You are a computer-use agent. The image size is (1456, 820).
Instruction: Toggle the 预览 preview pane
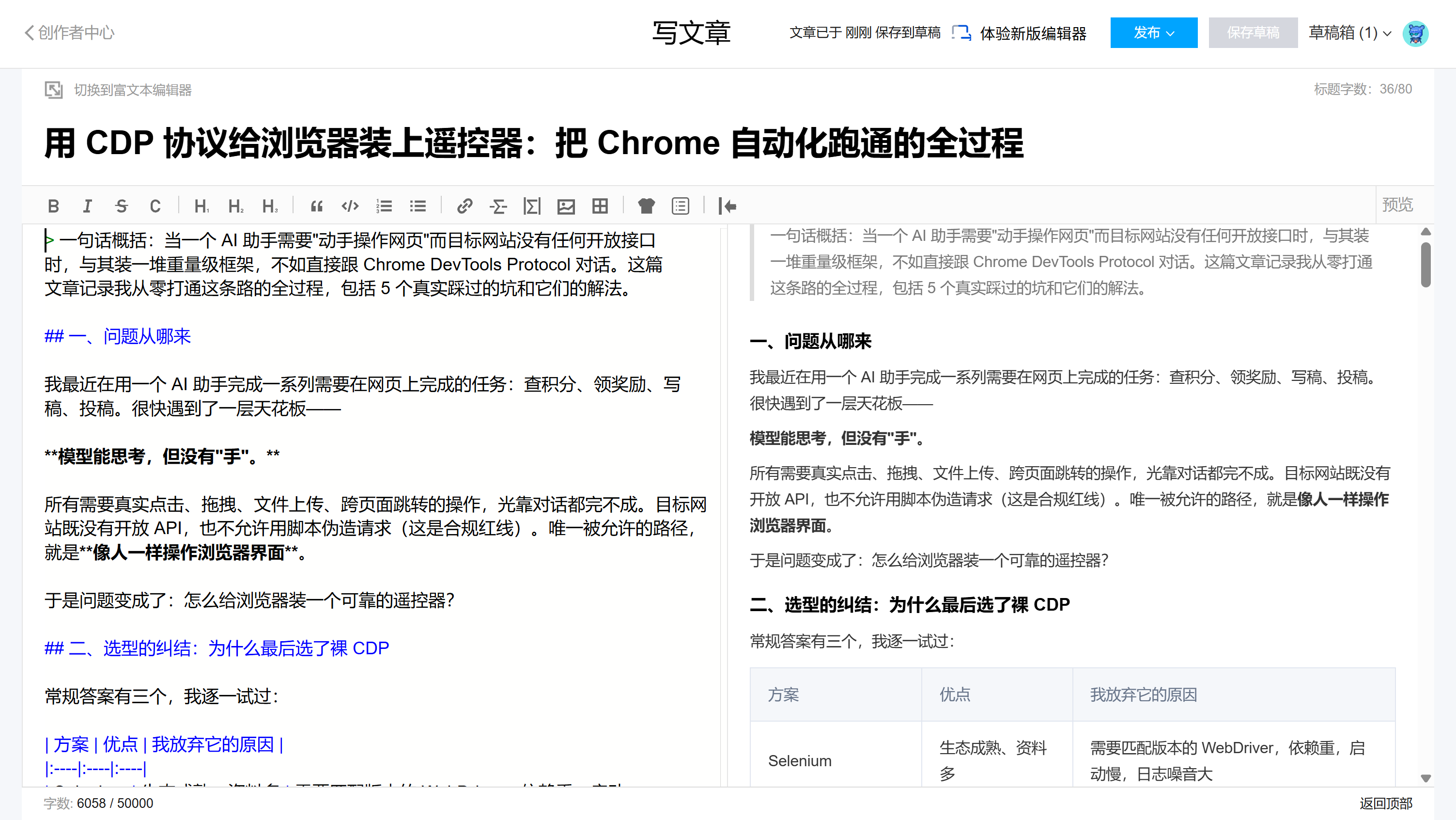point(1397,205)
